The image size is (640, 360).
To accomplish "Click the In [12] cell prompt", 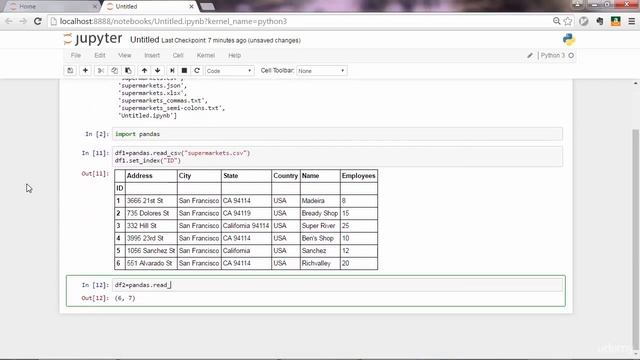I will 95,285.
